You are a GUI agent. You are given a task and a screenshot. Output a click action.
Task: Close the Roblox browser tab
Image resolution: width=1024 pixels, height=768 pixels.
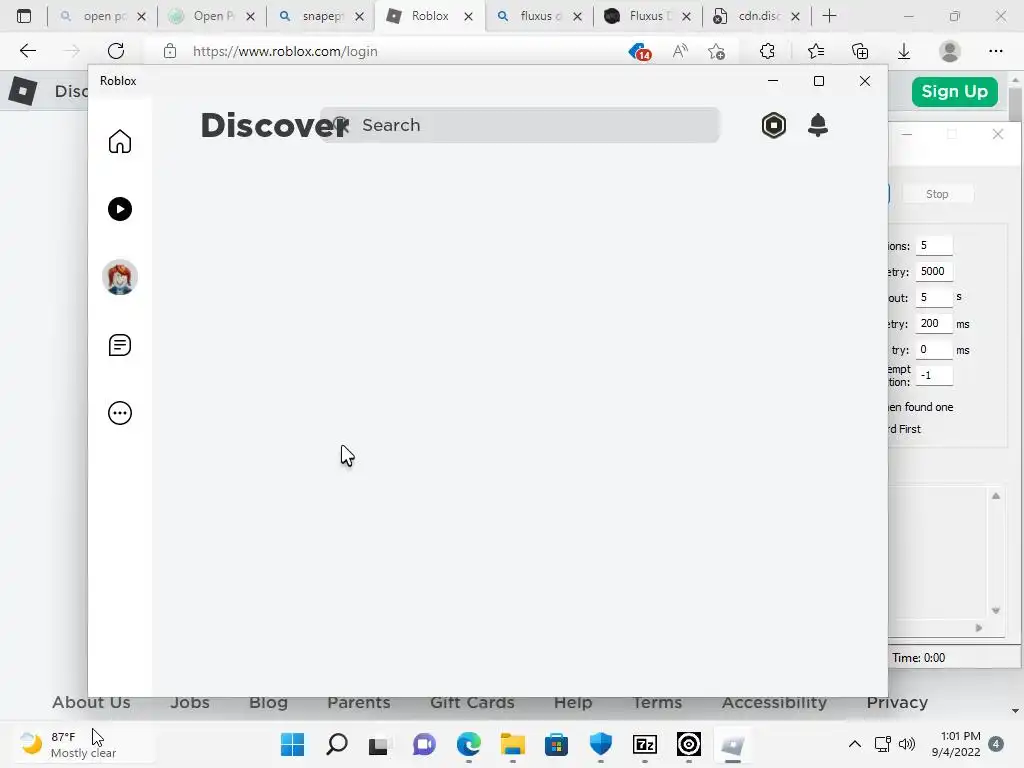click(x=468, y=17)
